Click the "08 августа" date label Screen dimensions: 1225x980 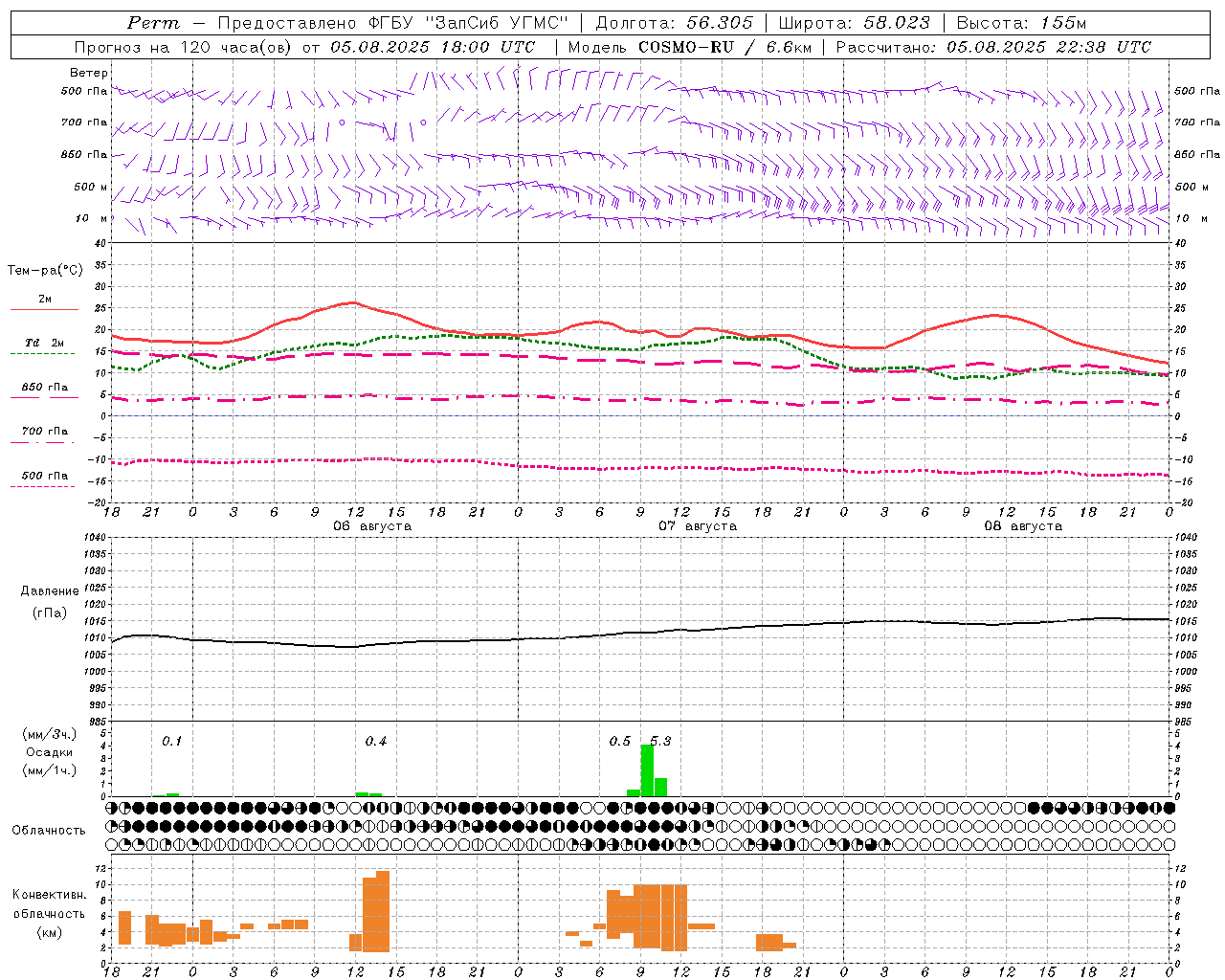tap(1023, 525)
